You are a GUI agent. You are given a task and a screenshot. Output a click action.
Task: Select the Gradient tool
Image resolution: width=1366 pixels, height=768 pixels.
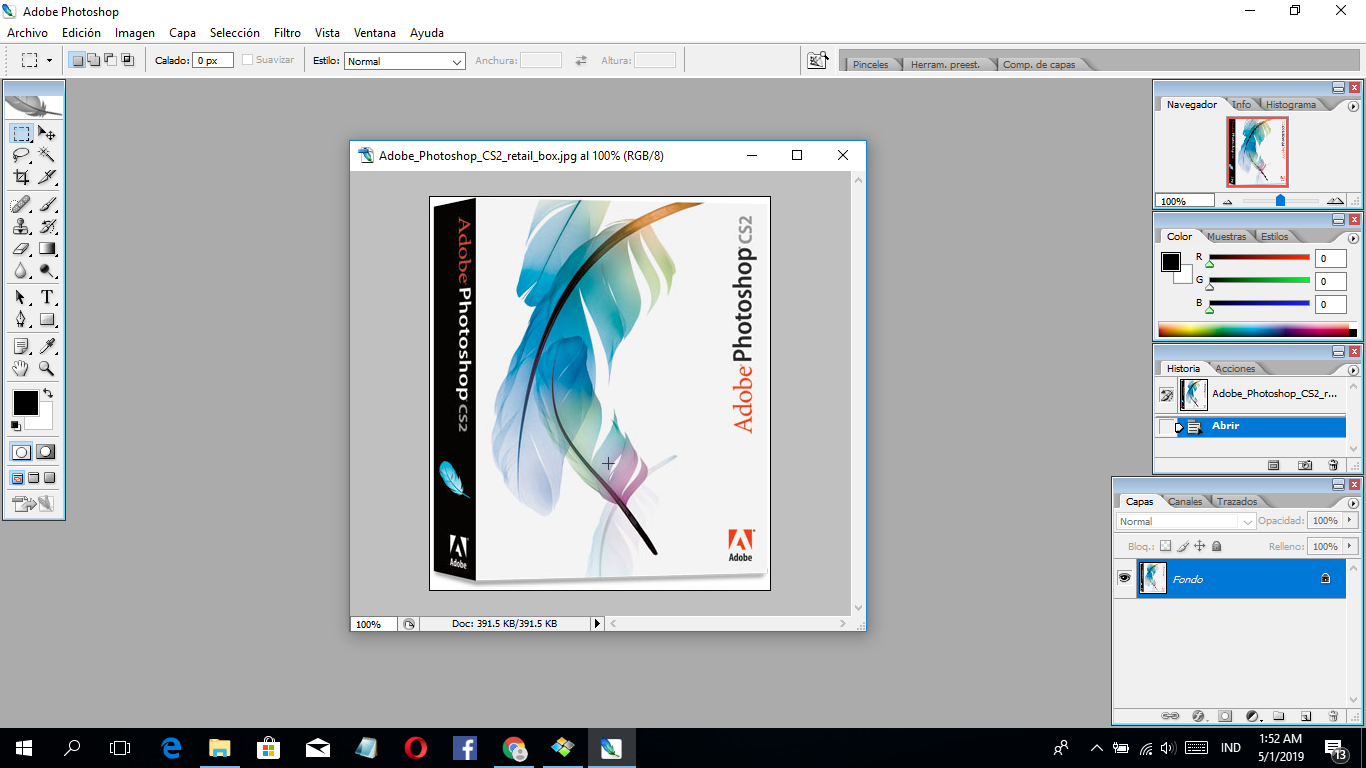47,249
